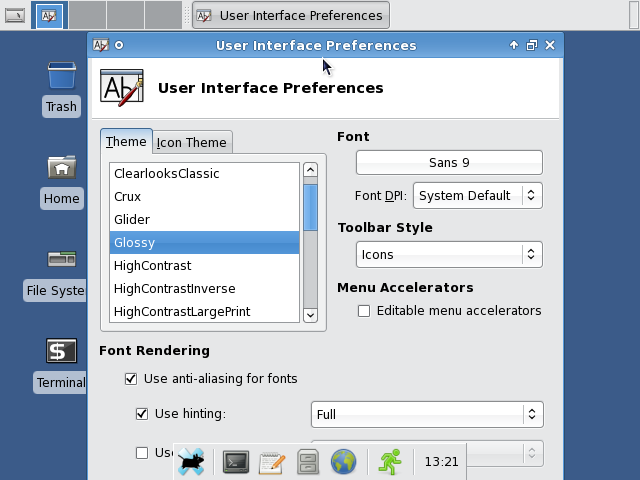The width and height of the screenshot is (640, 480).
Task: Disable anti-aliasing for fonts checkbox
Action: [130, 379]
